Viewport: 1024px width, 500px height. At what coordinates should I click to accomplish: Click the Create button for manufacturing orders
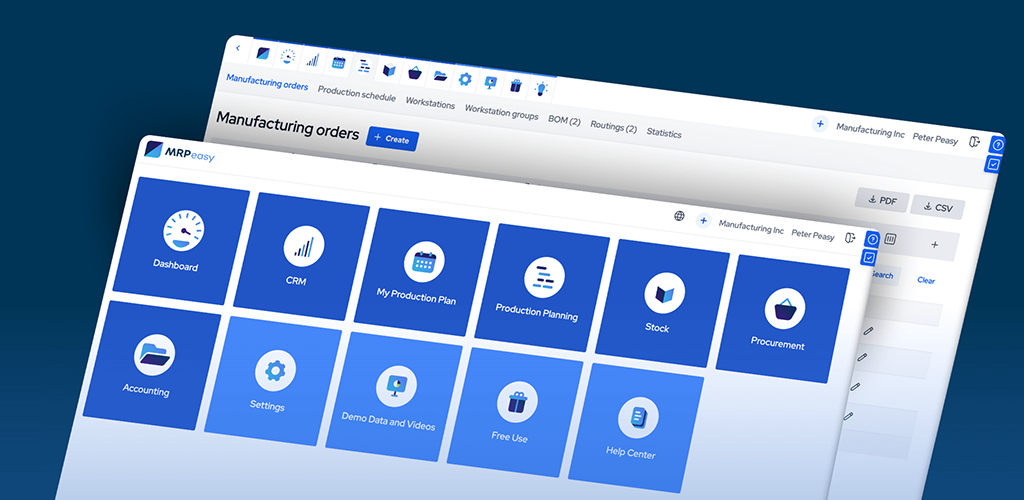point(392,139)
